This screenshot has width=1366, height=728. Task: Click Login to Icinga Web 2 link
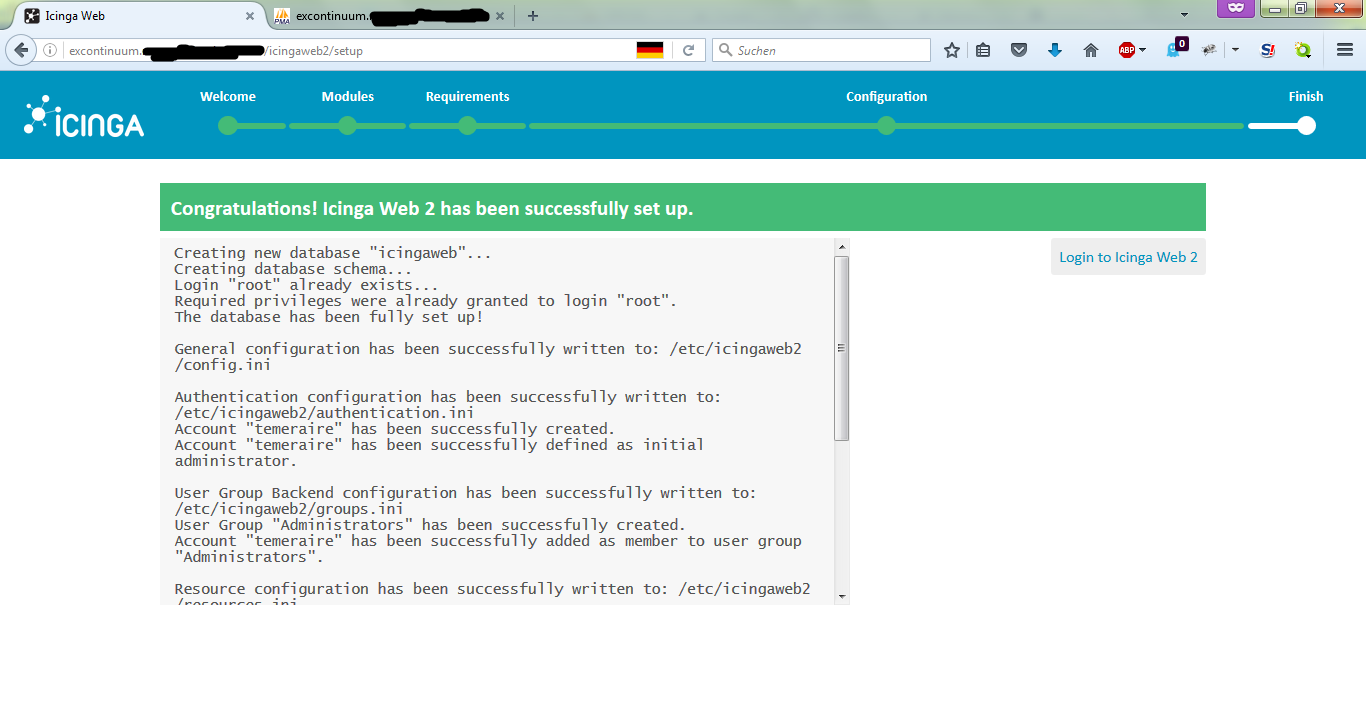(1128, 257)
